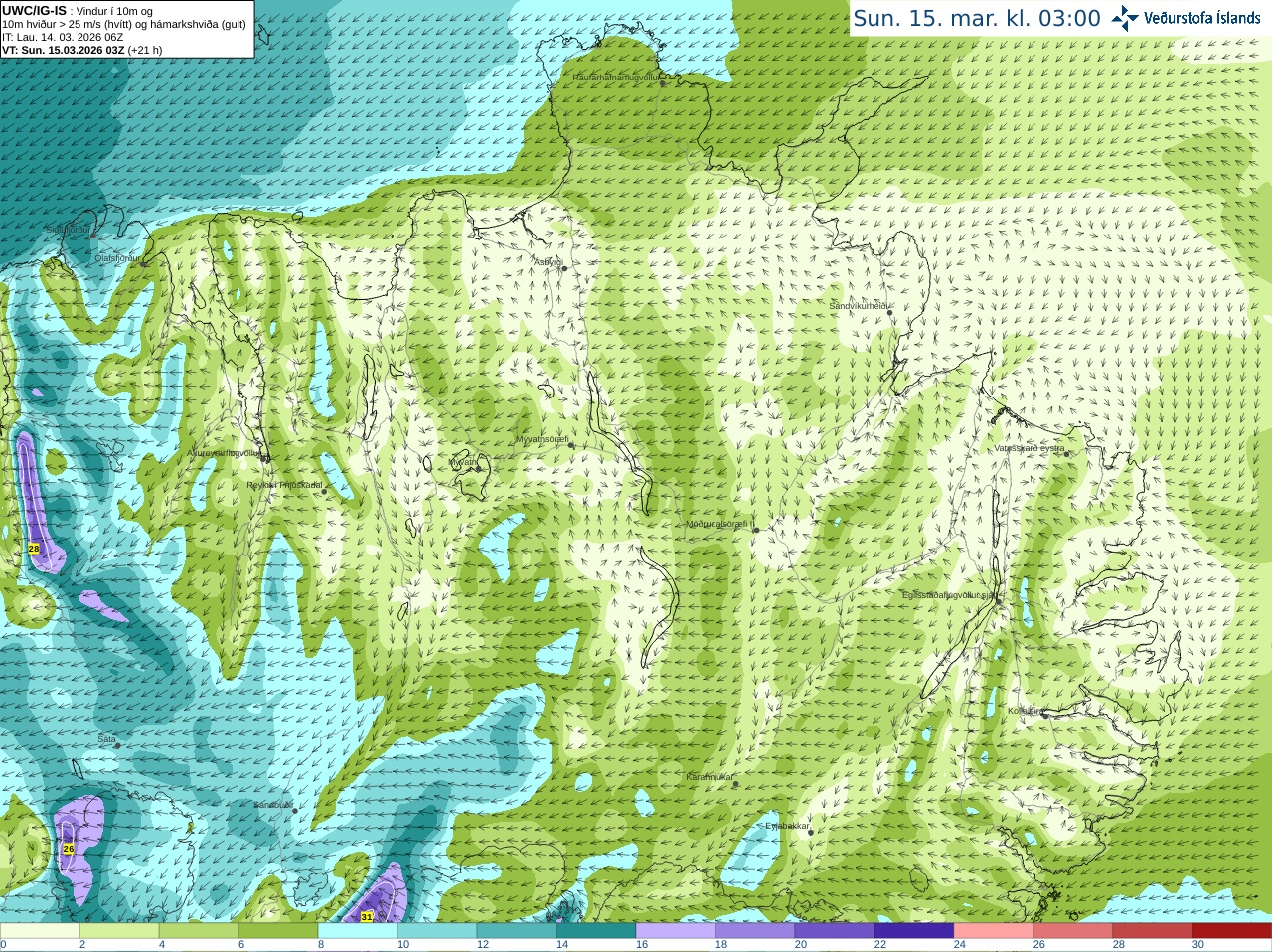The width and height of the screenshot is (1272, 952).
Task: Click the Veðurstofa Íslands name text
Action: pos(1201,18)
